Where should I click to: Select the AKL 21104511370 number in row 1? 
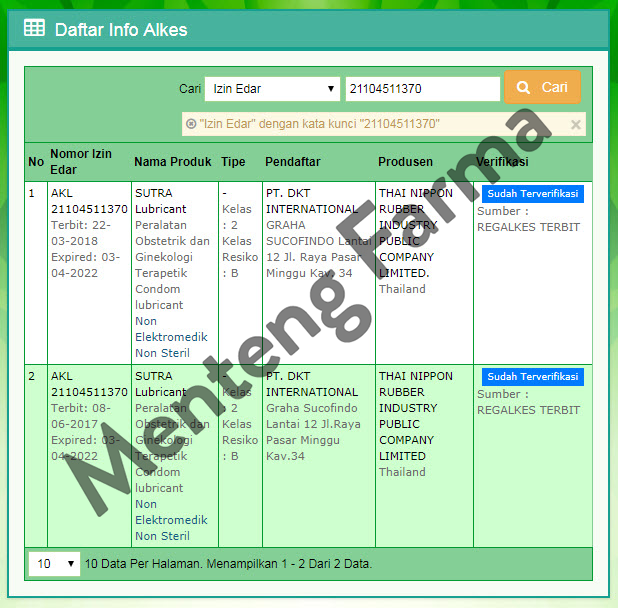pos(88,202)
